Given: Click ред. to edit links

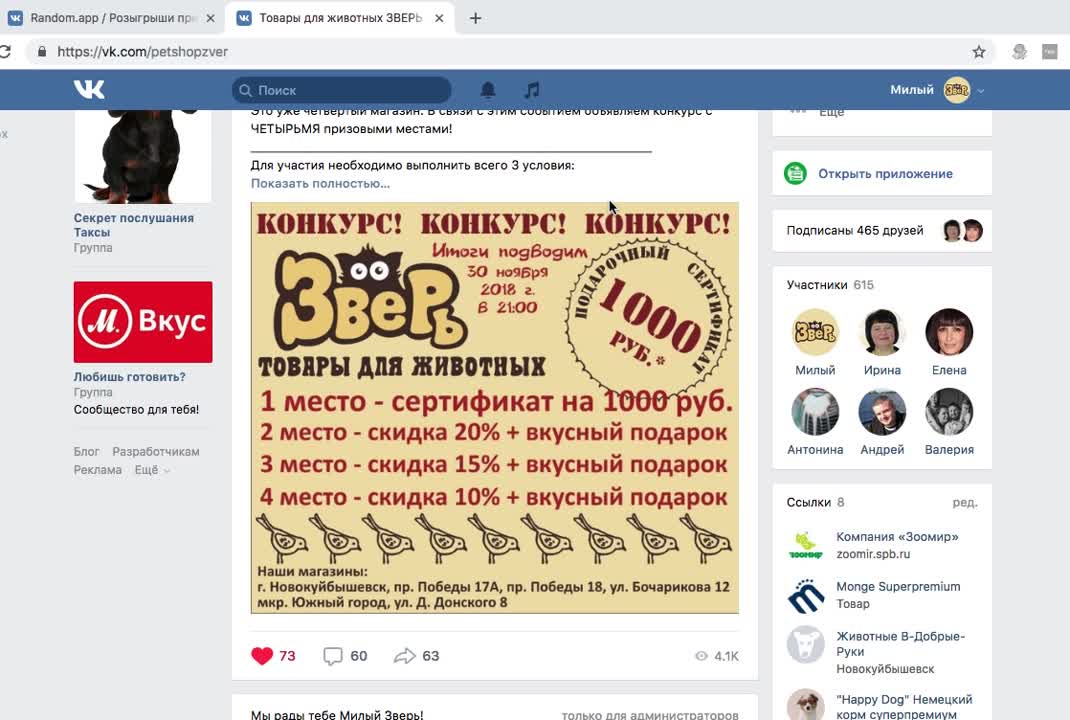Looking at the screenshot, I should (965, 502).
